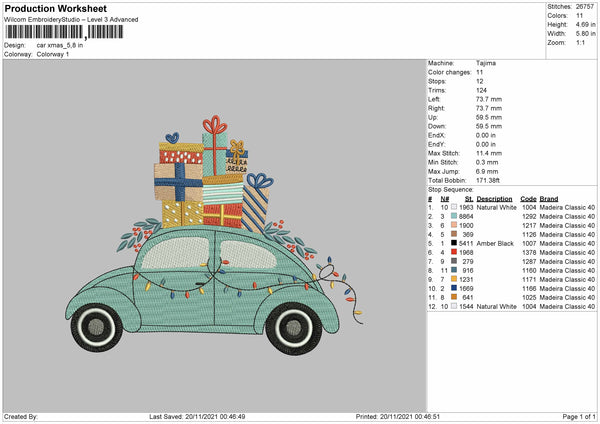
Task: Select the yellow swatch in stop 9
Action: pos(454,279)
